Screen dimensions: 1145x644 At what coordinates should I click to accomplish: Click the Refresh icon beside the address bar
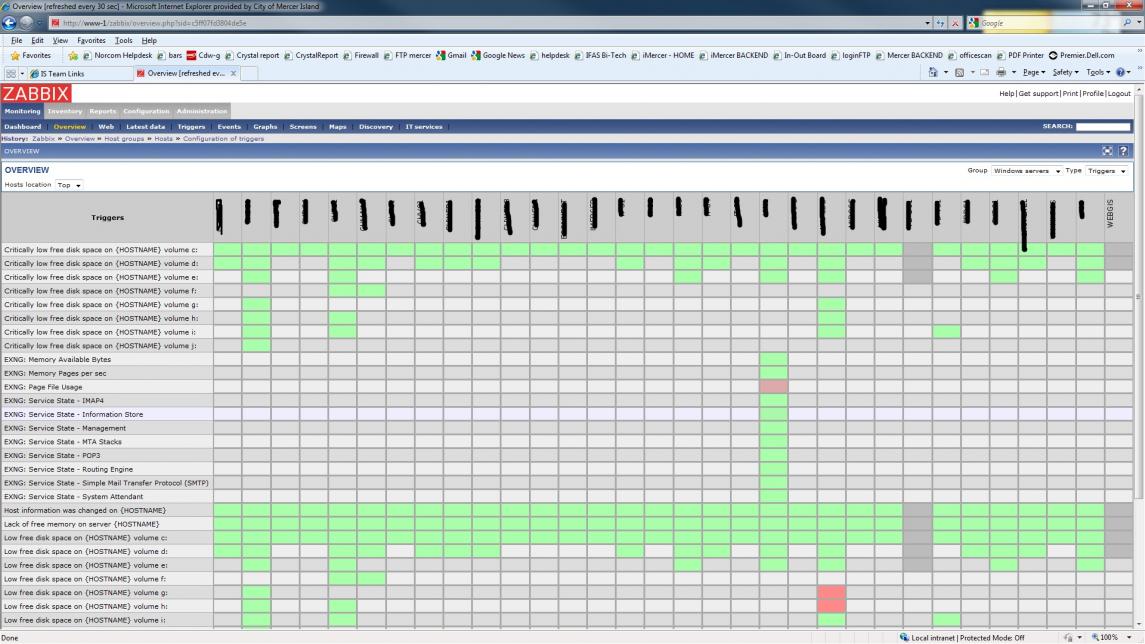click(941, 23)
